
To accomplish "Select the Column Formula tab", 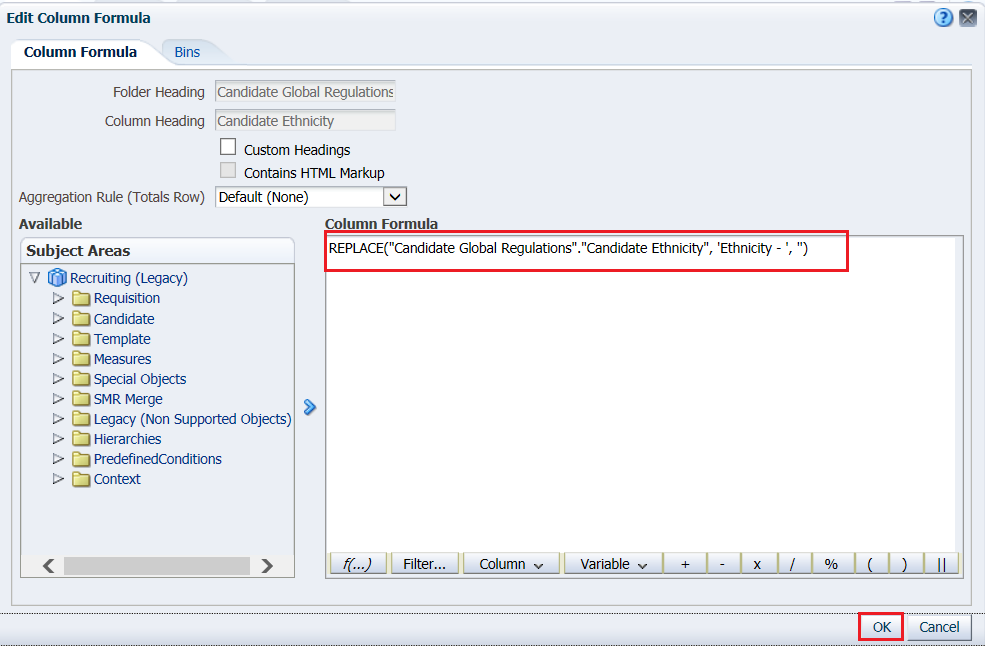I will [80, 52].
